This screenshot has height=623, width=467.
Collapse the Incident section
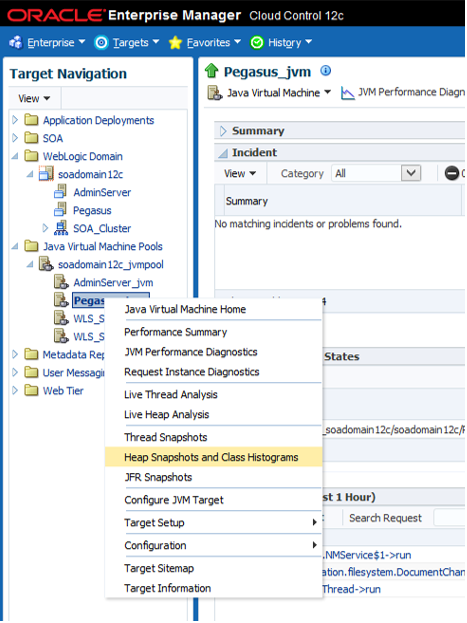point(223,153)
